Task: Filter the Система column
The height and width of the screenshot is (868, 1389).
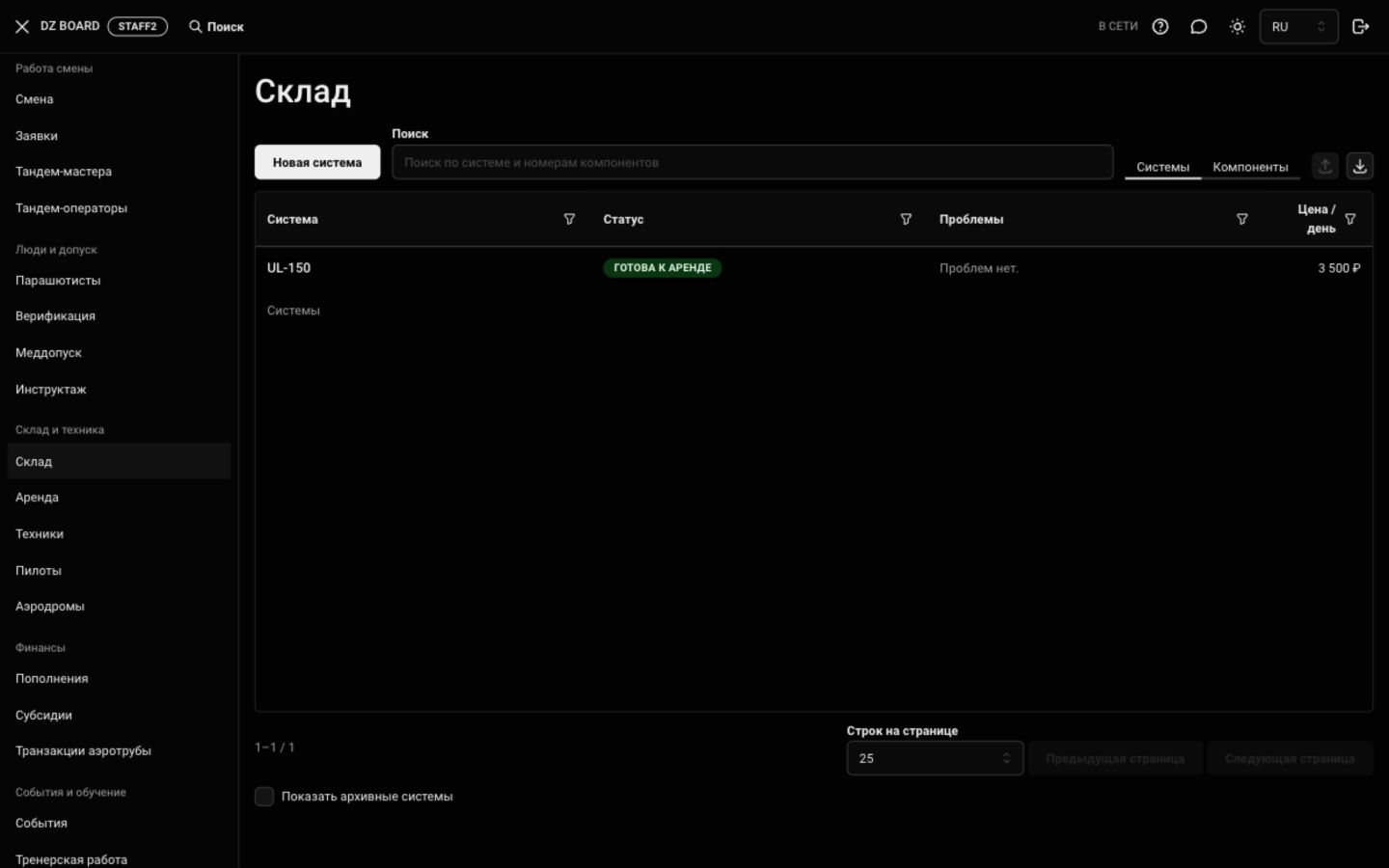Action: [569, 219]
